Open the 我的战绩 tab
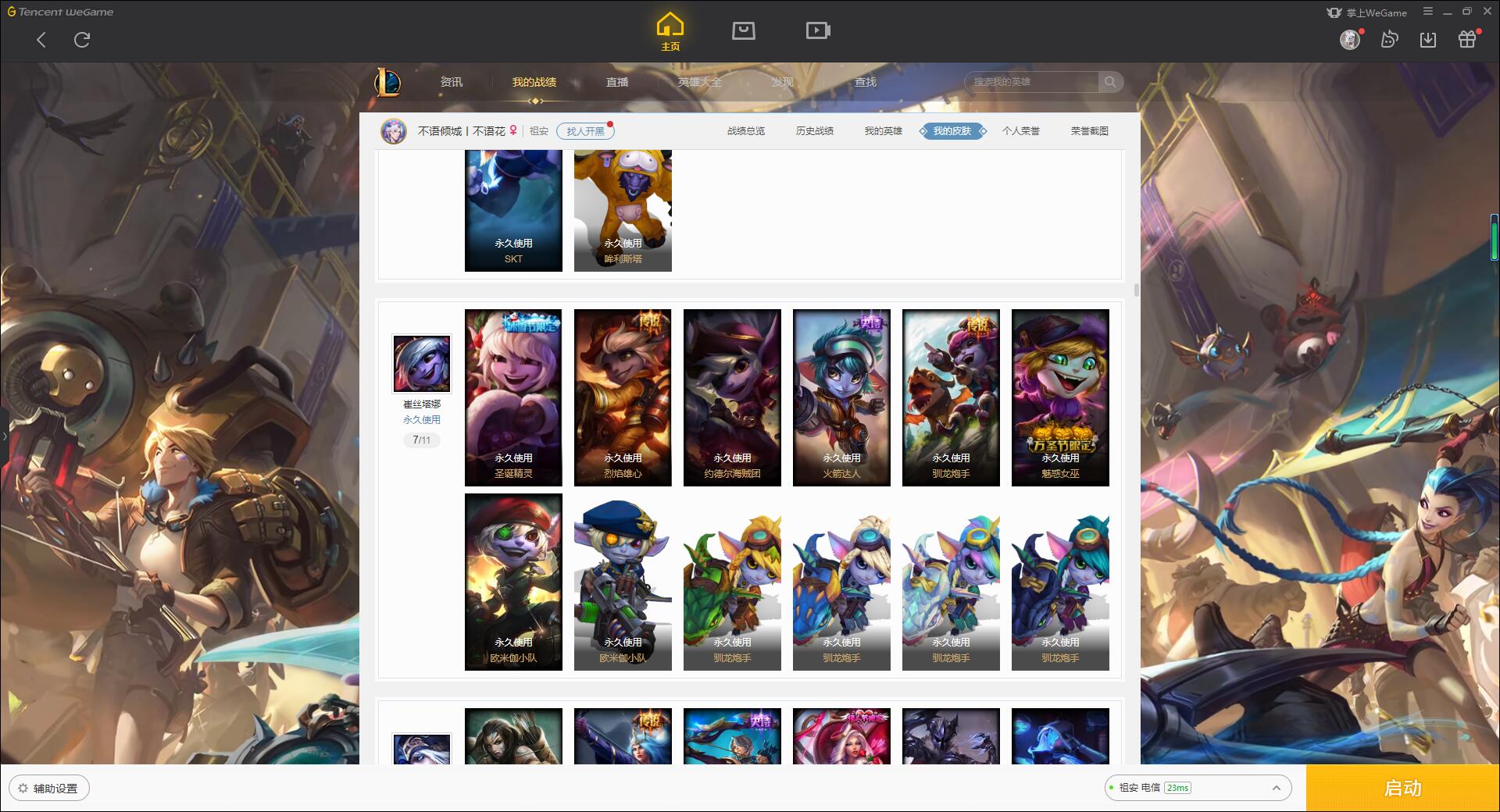1500x812 pixels. click(534, 82)
